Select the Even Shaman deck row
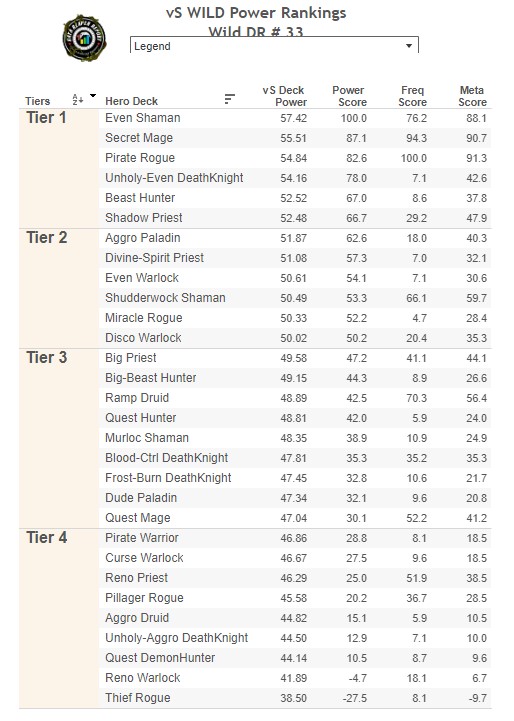Screen dimensions: 514x721 click(295, 118)
